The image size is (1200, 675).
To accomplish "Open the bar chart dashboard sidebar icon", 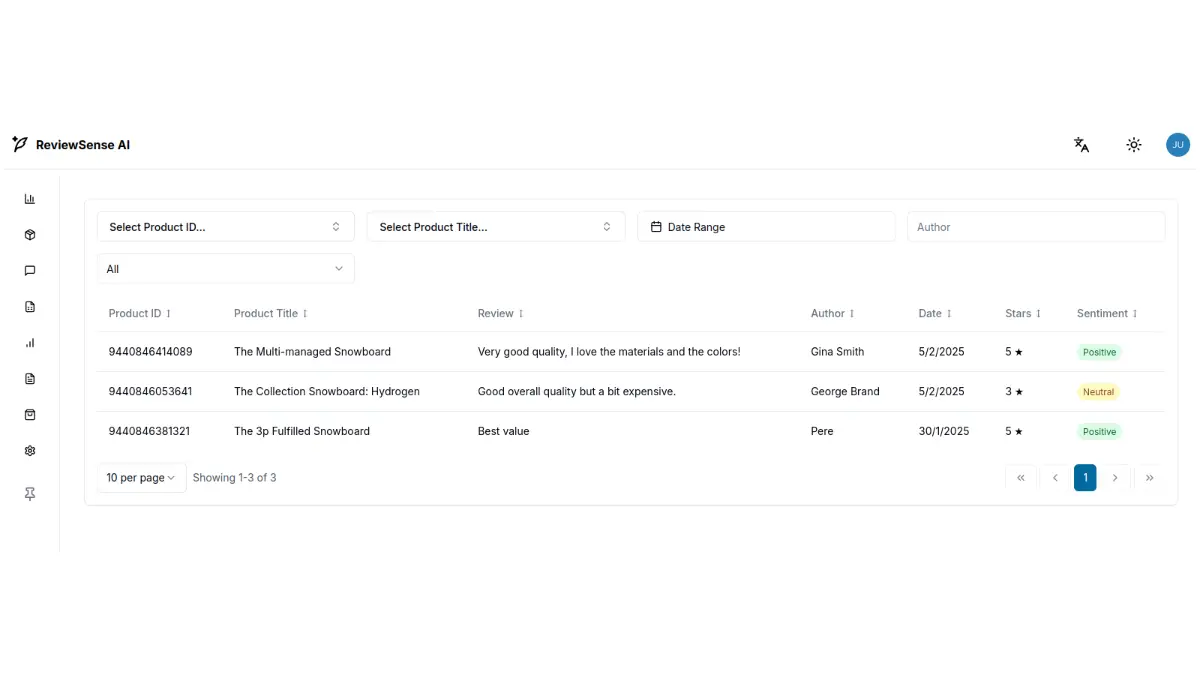I will (x=30, y=199).
